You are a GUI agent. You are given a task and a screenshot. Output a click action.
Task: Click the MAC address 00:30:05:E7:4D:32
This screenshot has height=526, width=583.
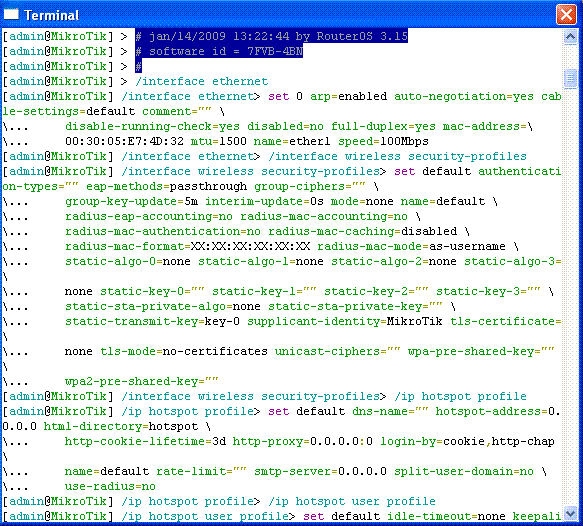pos(124,141)
